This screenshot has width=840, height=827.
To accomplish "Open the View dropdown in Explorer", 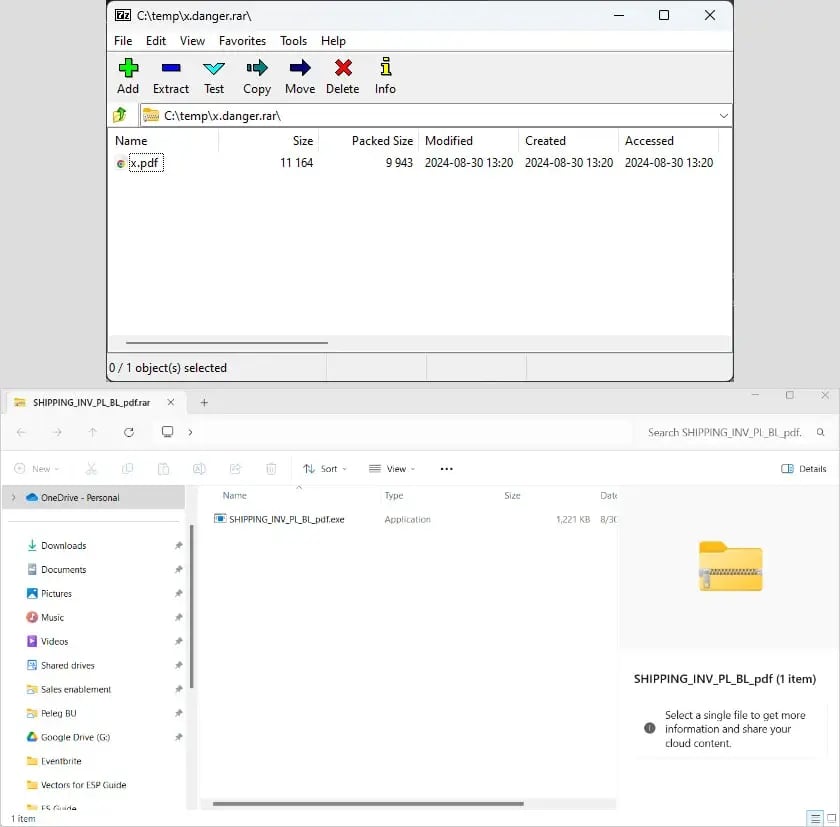I will (391, 468).
